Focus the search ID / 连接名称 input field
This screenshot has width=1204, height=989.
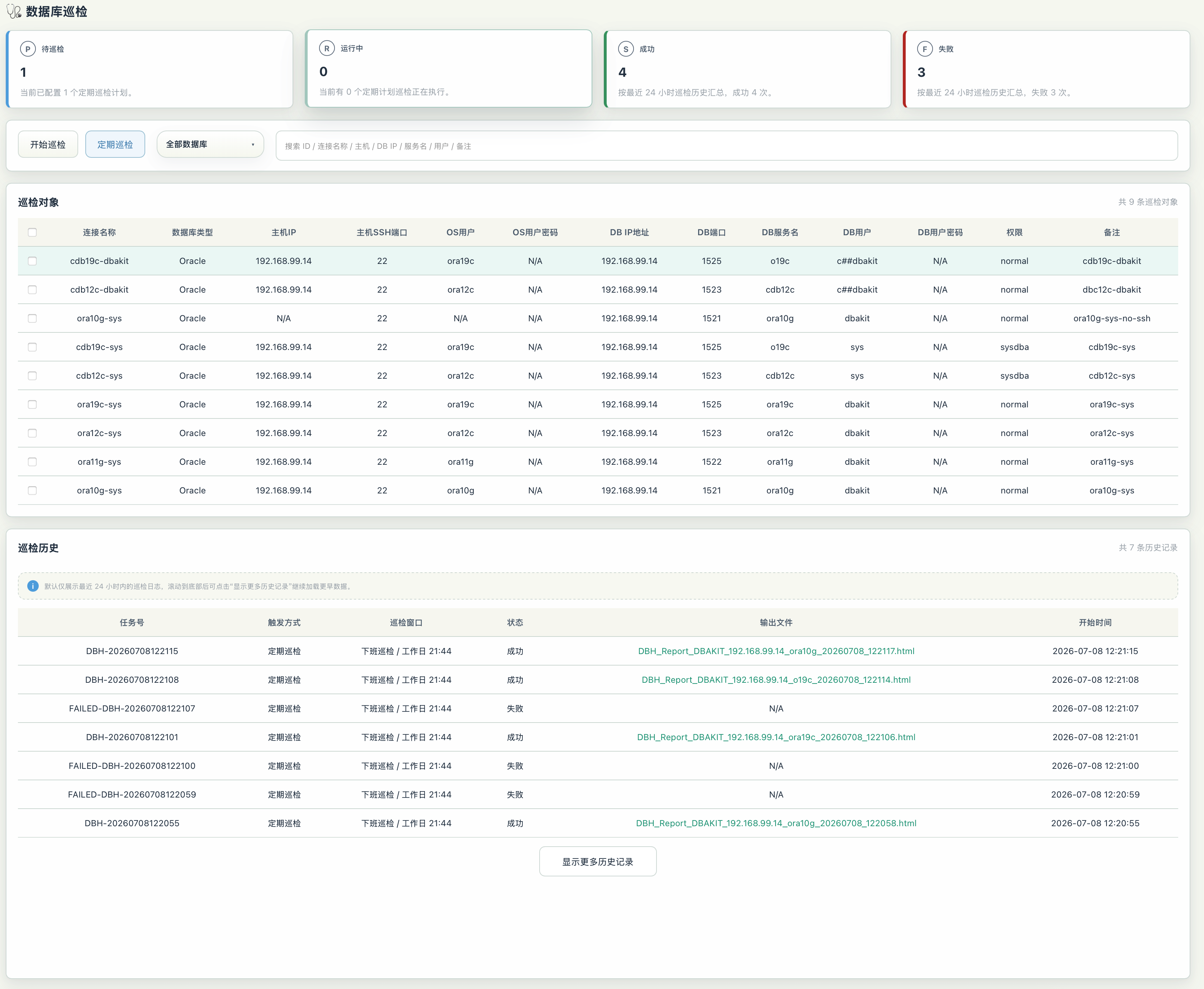(727, 146)
